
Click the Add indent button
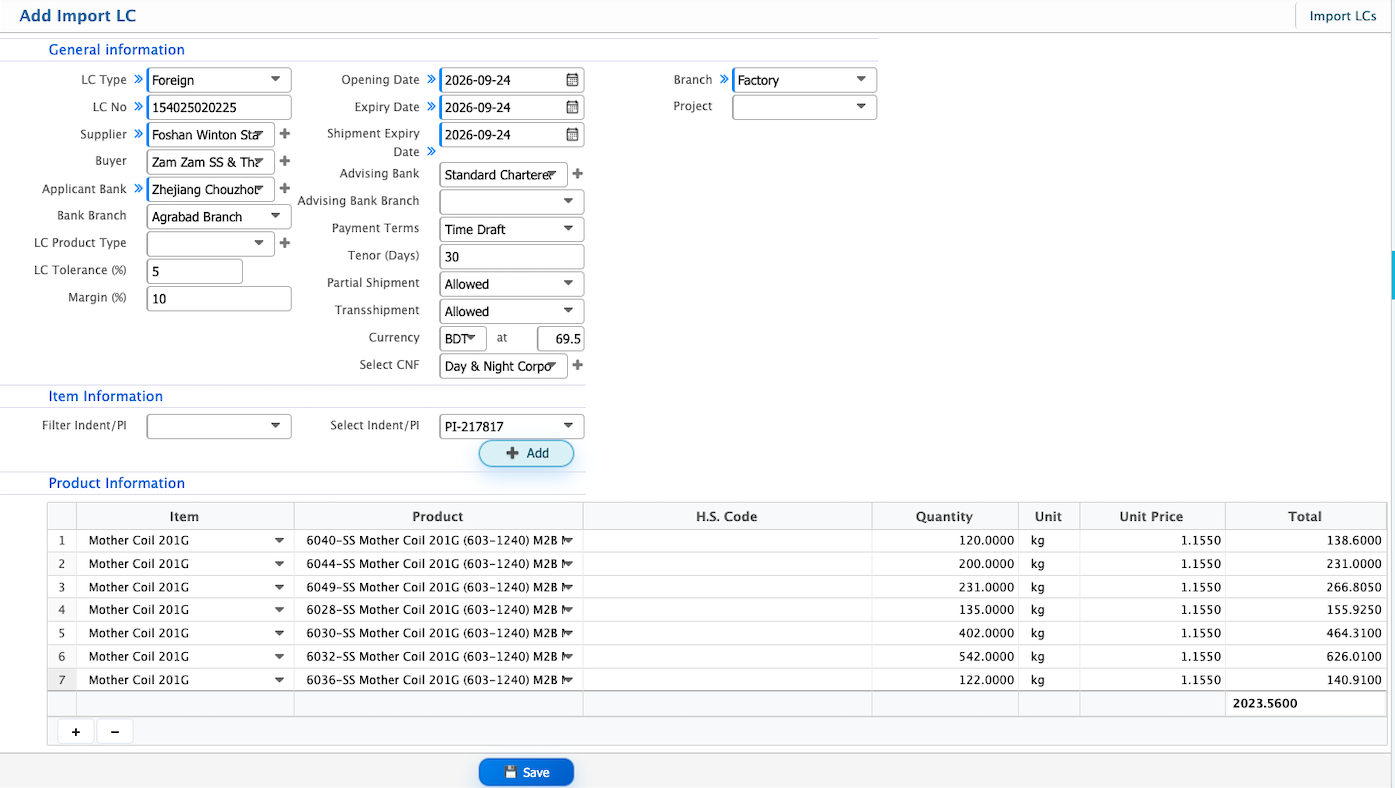(x=527, y=453)
